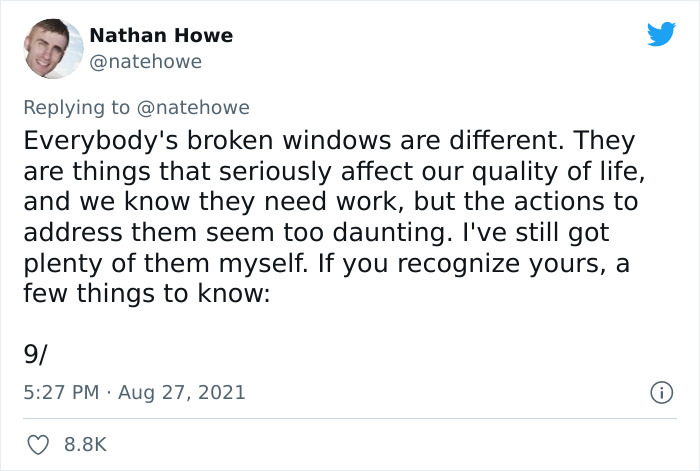Screen dimensions: 700x471
Task: Click the Nathan Howe display name
Action: click(x=161, y=35)
